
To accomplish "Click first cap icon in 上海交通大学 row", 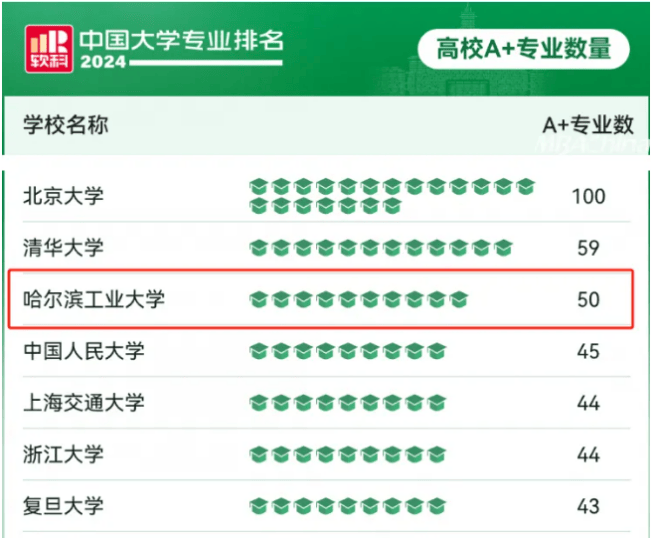I will 258,403.
